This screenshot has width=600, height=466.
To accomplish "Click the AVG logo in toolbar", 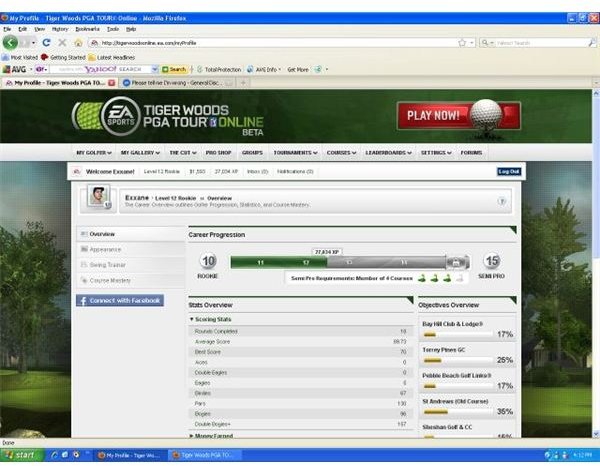I will [15, 69].
